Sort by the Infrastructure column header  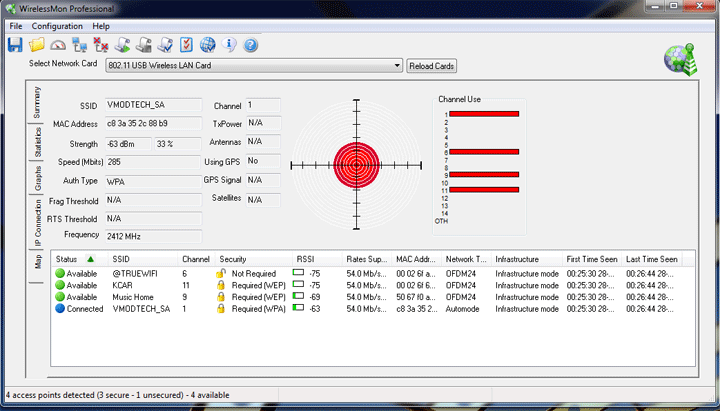tap(526, 259)
